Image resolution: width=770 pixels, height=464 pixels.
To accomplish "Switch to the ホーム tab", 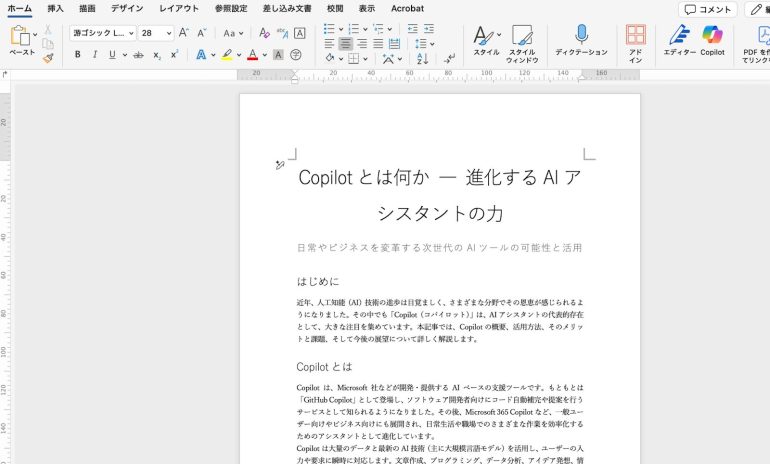I will [20, 8].
